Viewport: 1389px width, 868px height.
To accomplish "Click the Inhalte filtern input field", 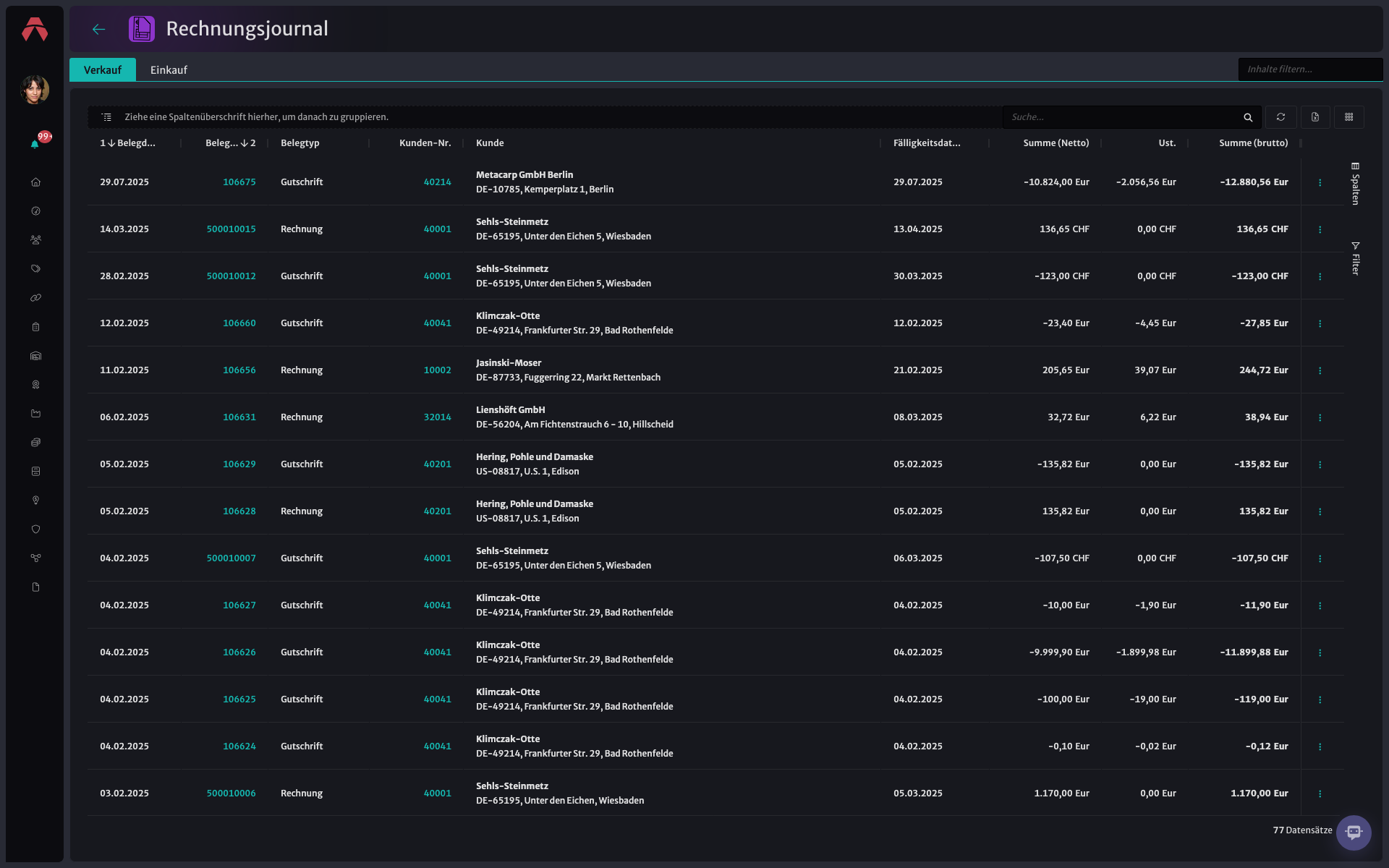I will [x=1310, y=69].
